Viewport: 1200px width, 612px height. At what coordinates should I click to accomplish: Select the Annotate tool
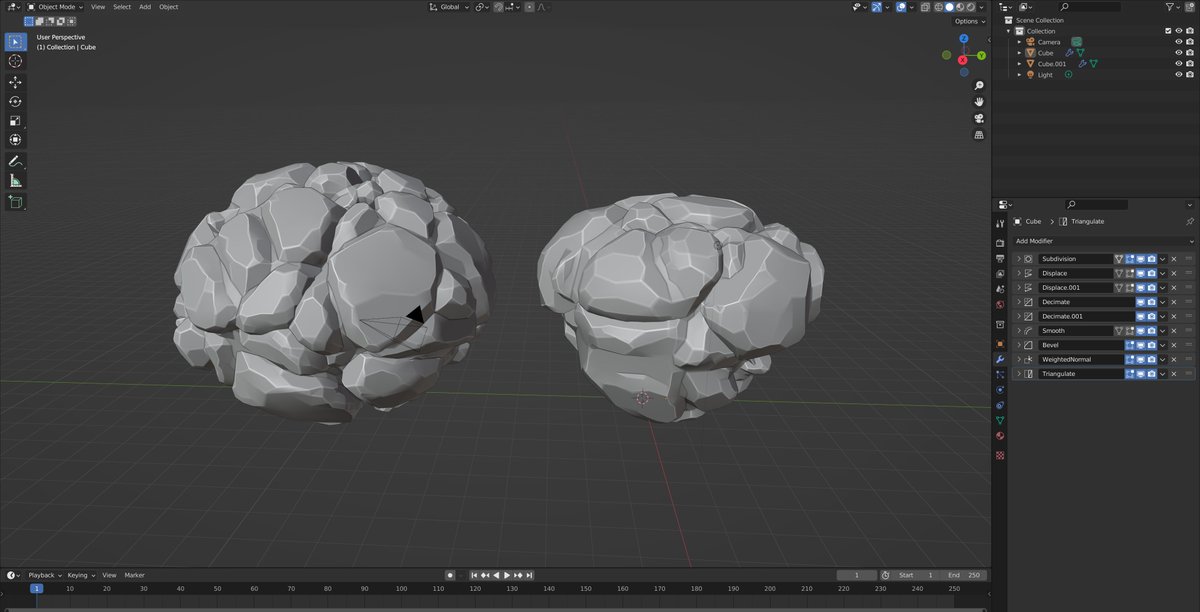point(15,161)
